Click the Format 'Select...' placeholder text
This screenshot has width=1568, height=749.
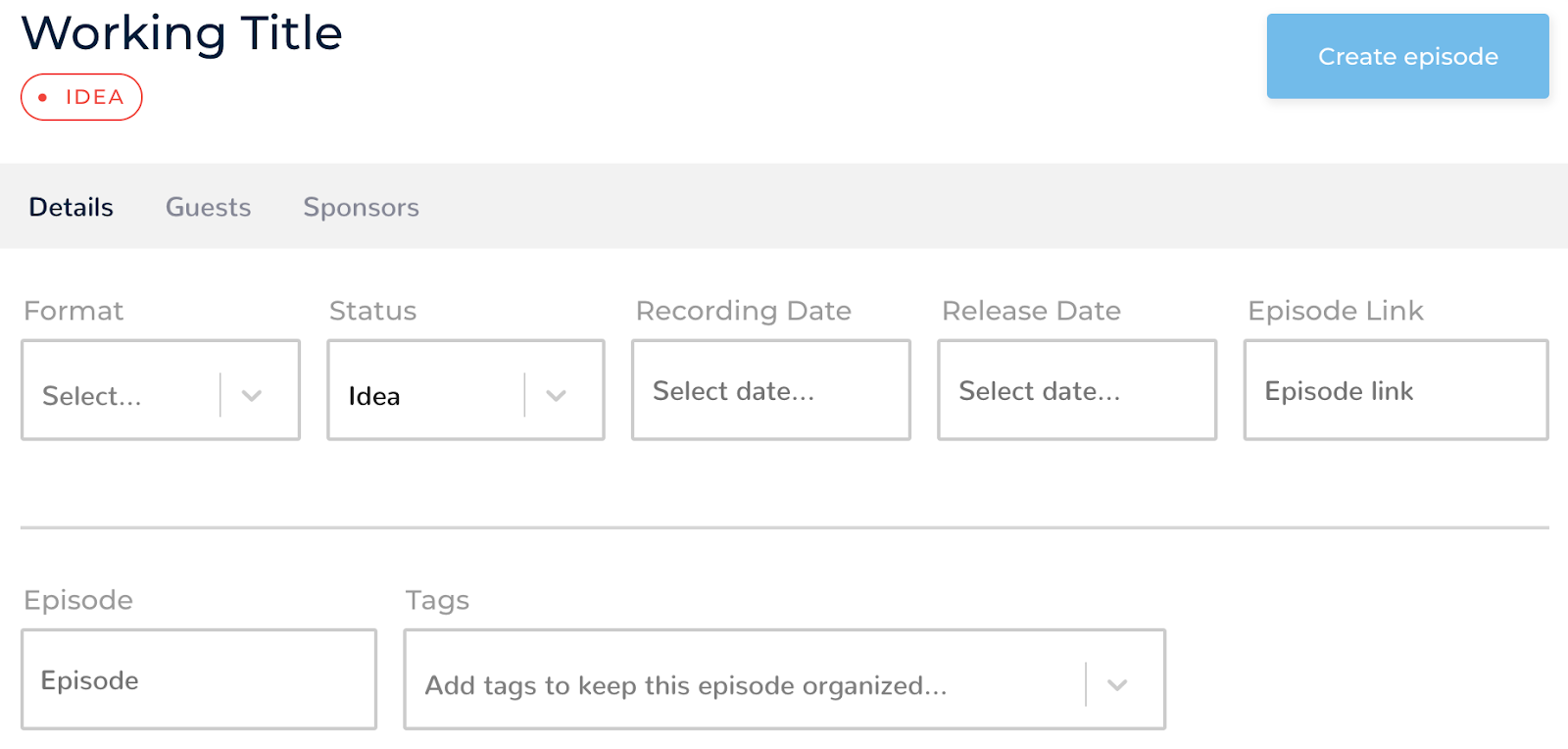[x=92, y=396]
